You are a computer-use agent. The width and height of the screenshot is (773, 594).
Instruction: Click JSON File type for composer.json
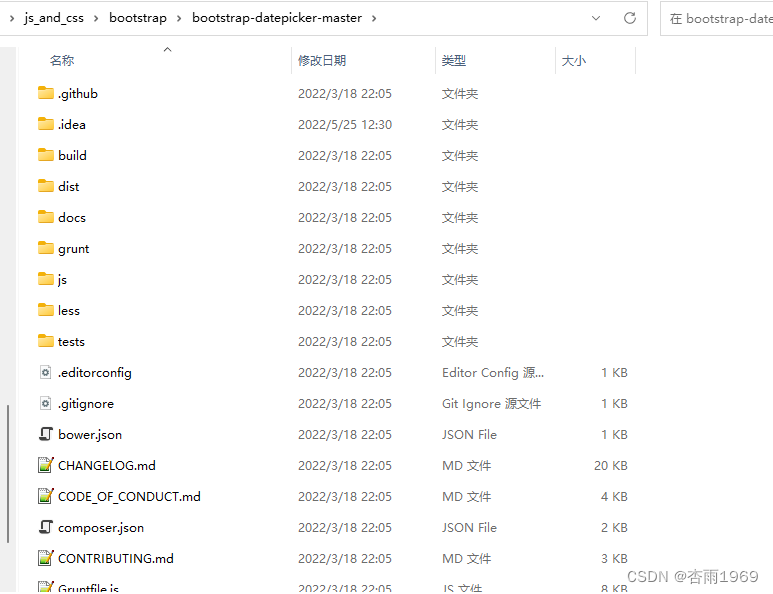tap(469, 528)
